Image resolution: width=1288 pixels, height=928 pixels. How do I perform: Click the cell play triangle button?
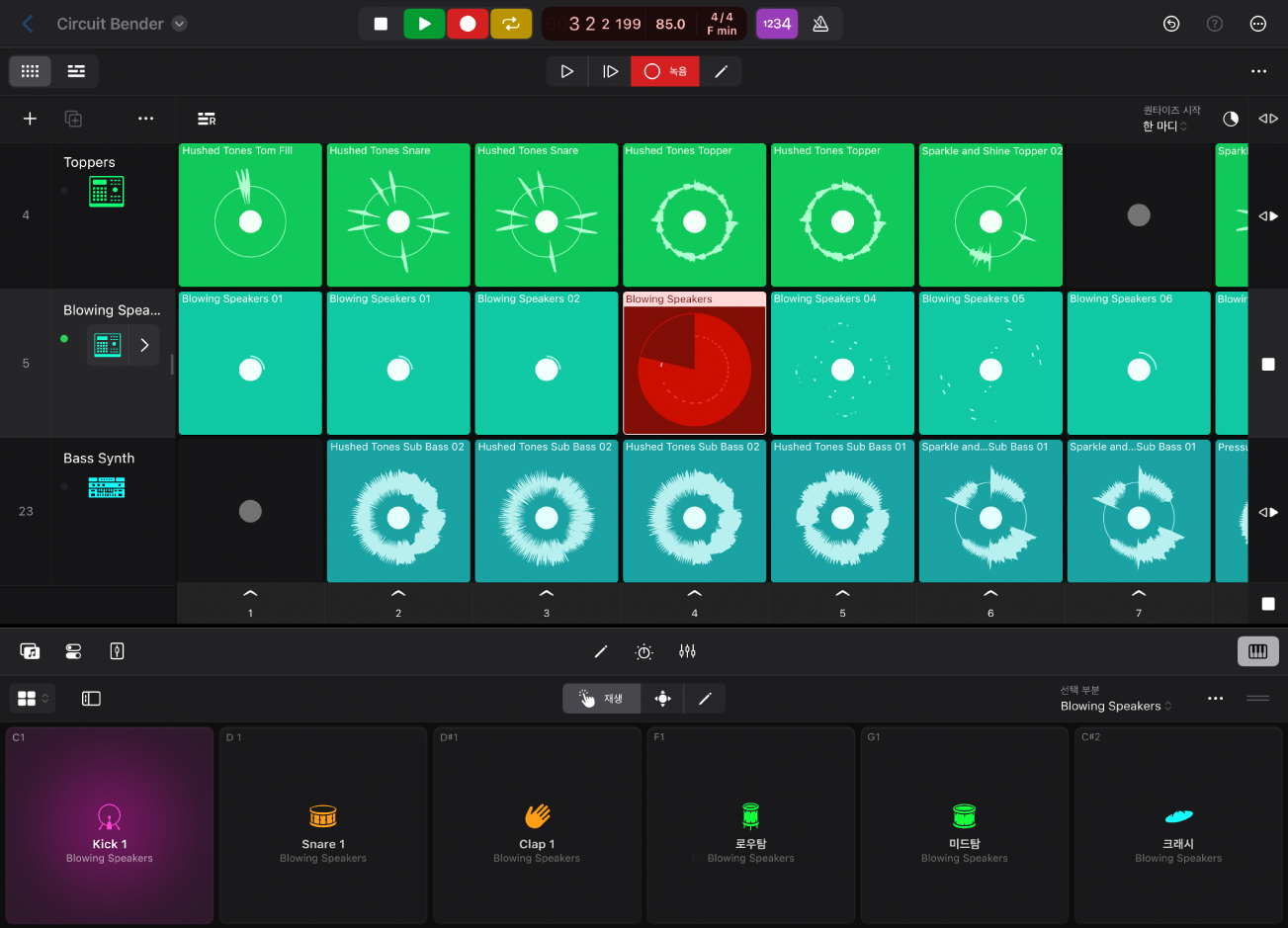coord(567,71)
